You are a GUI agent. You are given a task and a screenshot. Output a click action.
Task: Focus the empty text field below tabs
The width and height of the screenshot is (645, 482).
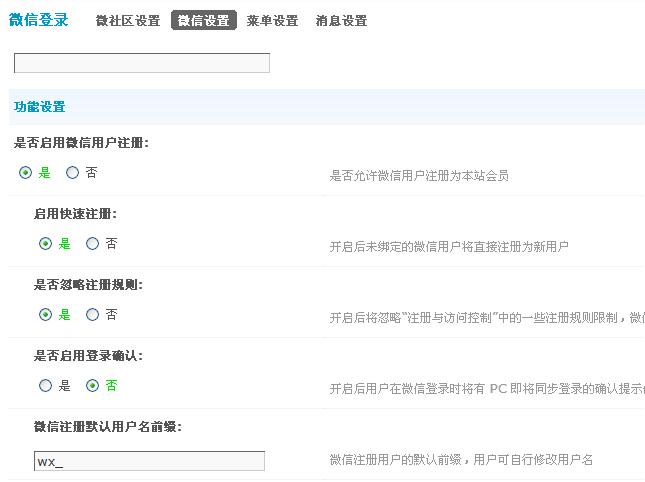[142, 63]
